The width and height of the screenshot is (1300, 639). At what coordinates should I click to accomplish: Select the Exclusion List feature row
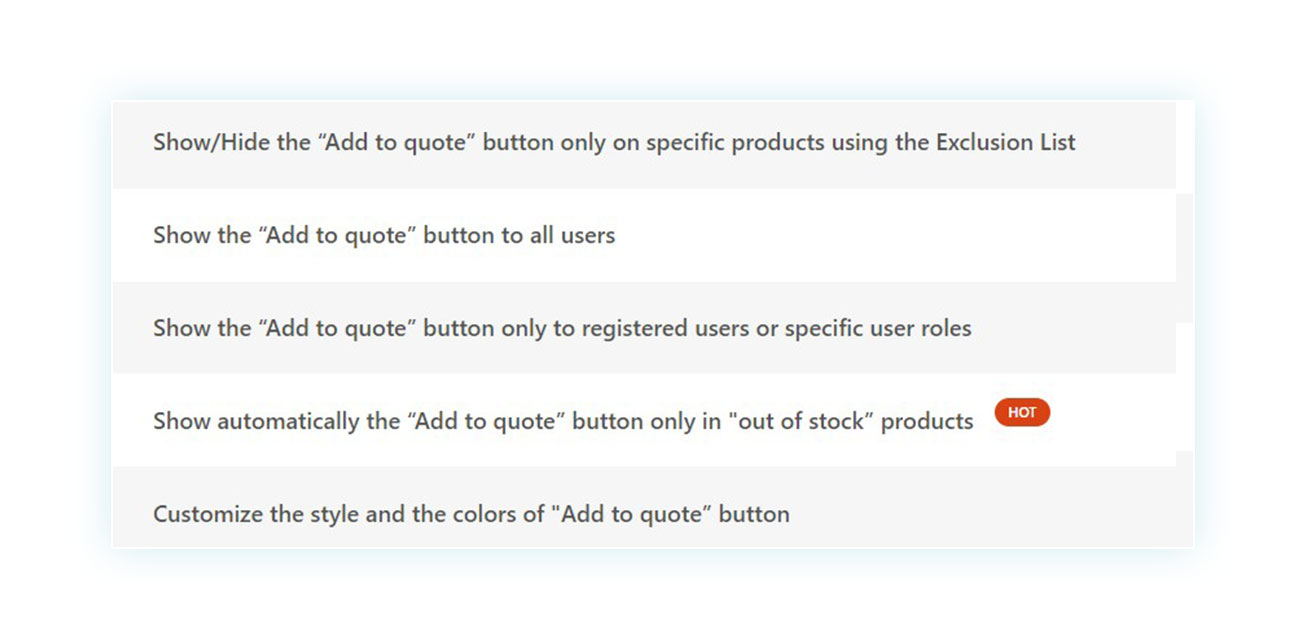[x=644, y=143]
